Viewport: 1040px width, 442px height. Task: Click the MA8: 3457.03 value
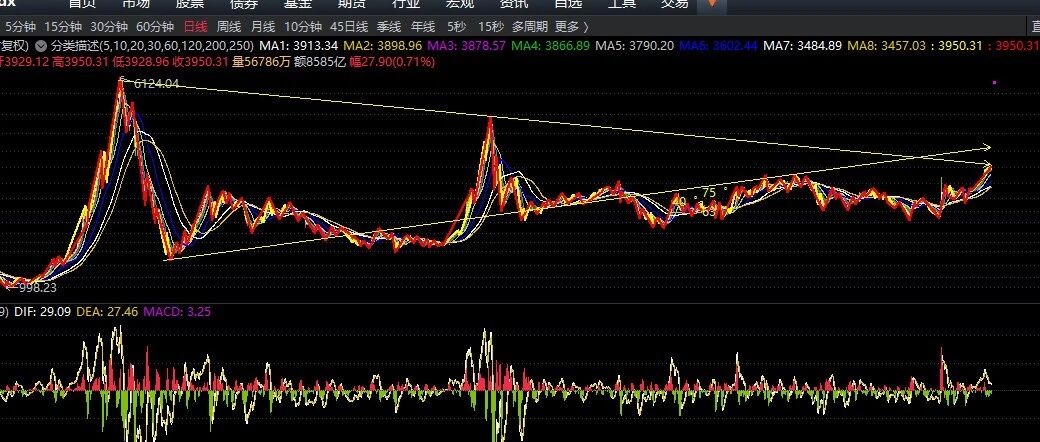[887, 46]
